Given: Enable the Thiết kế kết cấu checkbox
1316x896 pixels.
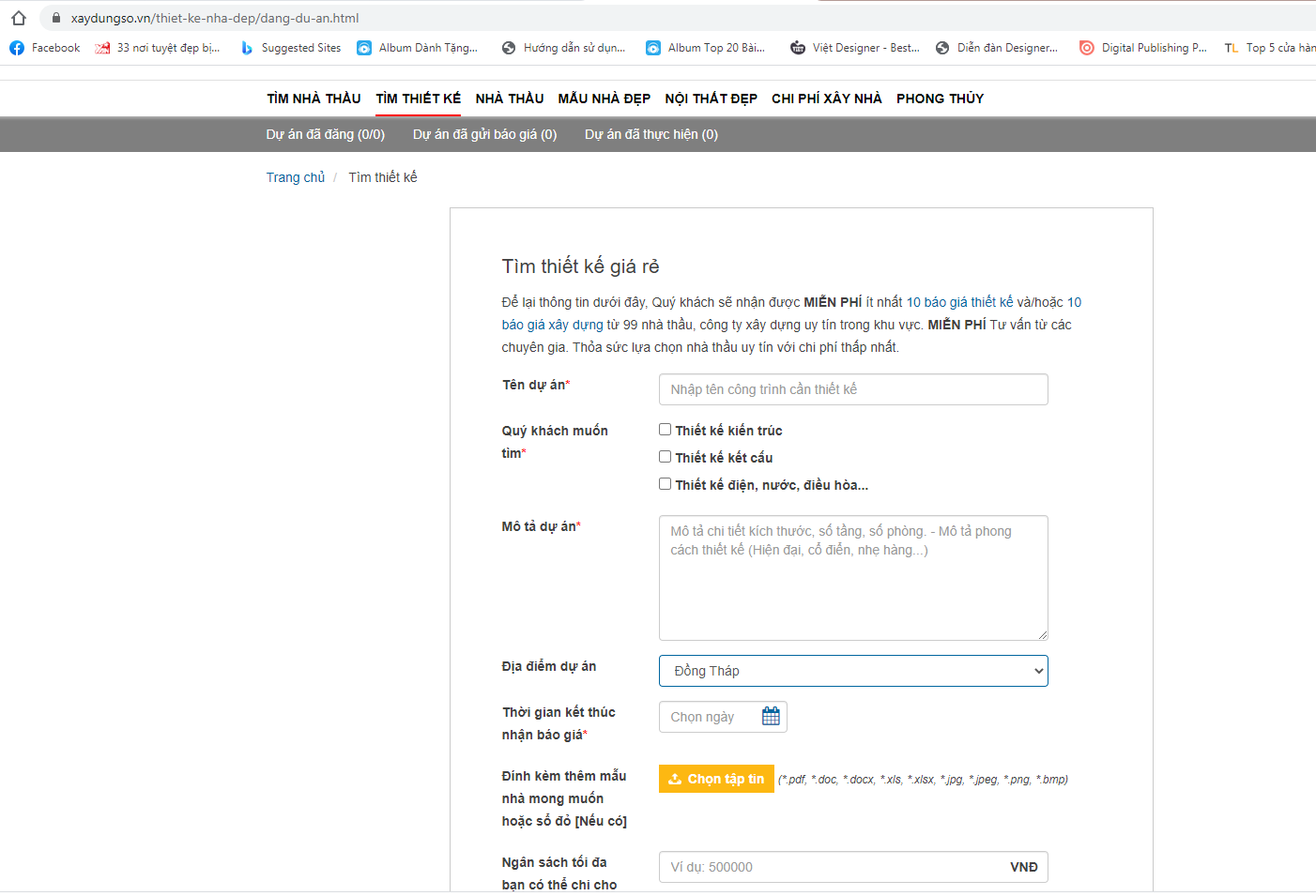Looking at the screenshot, I should click(665, 457).
